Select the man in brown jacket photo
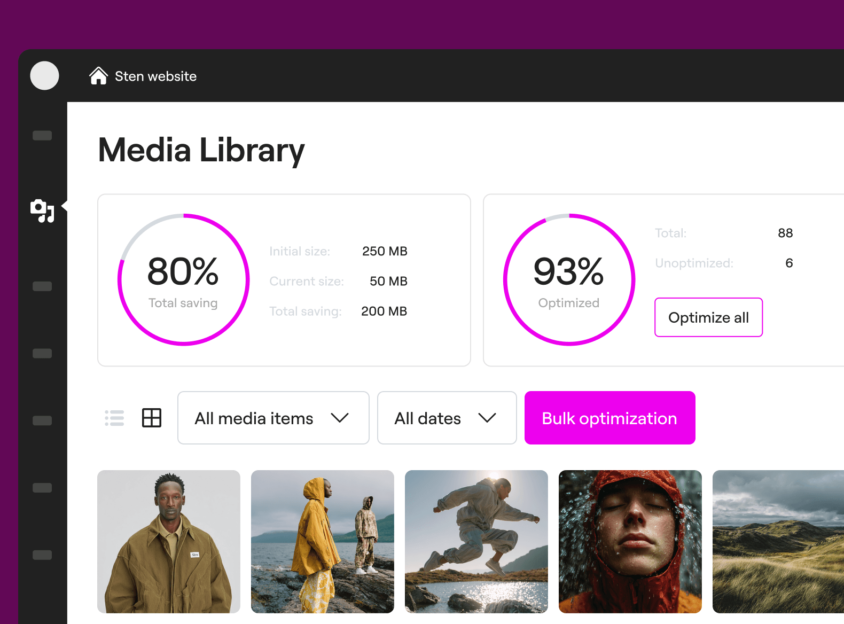Image resolution: width=844 pixels, height=624 pixels. click(x=168, y=541)
